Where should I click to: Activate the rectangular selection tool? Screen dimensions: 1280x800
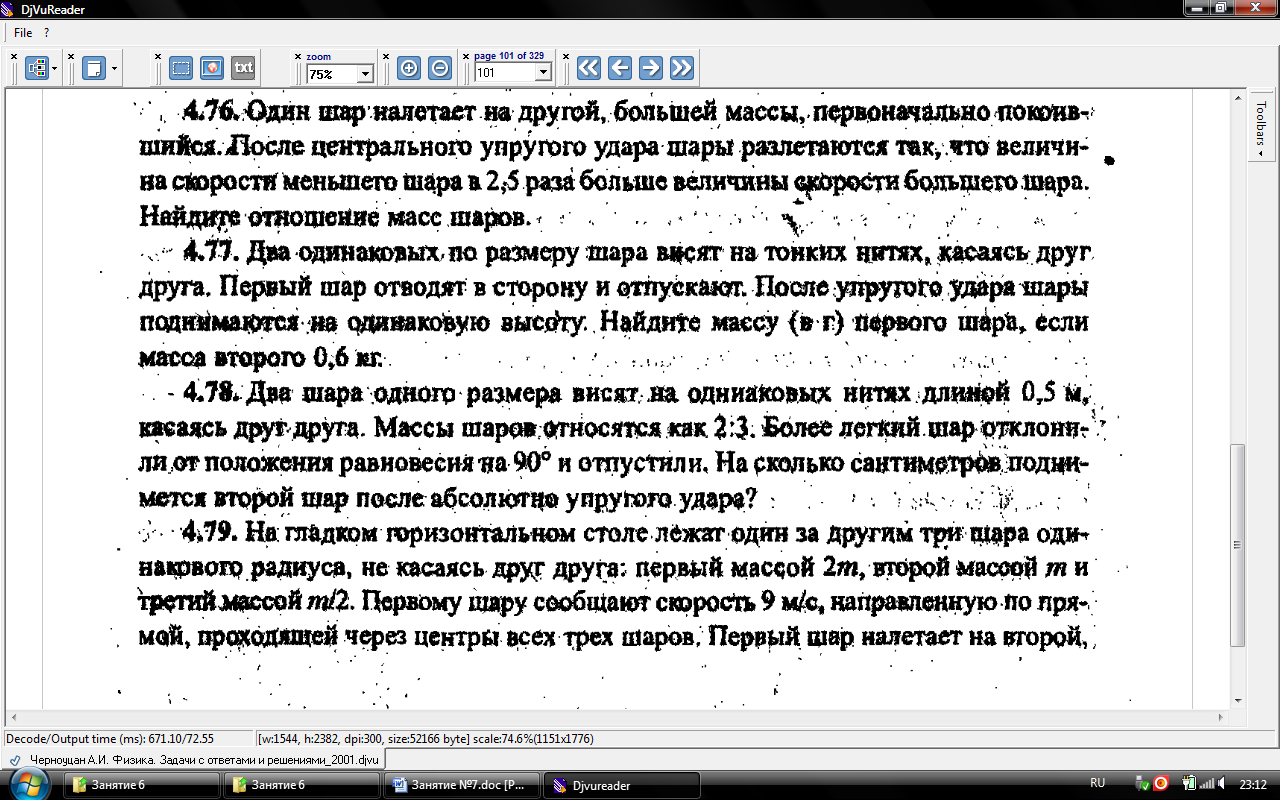(181, 68)
